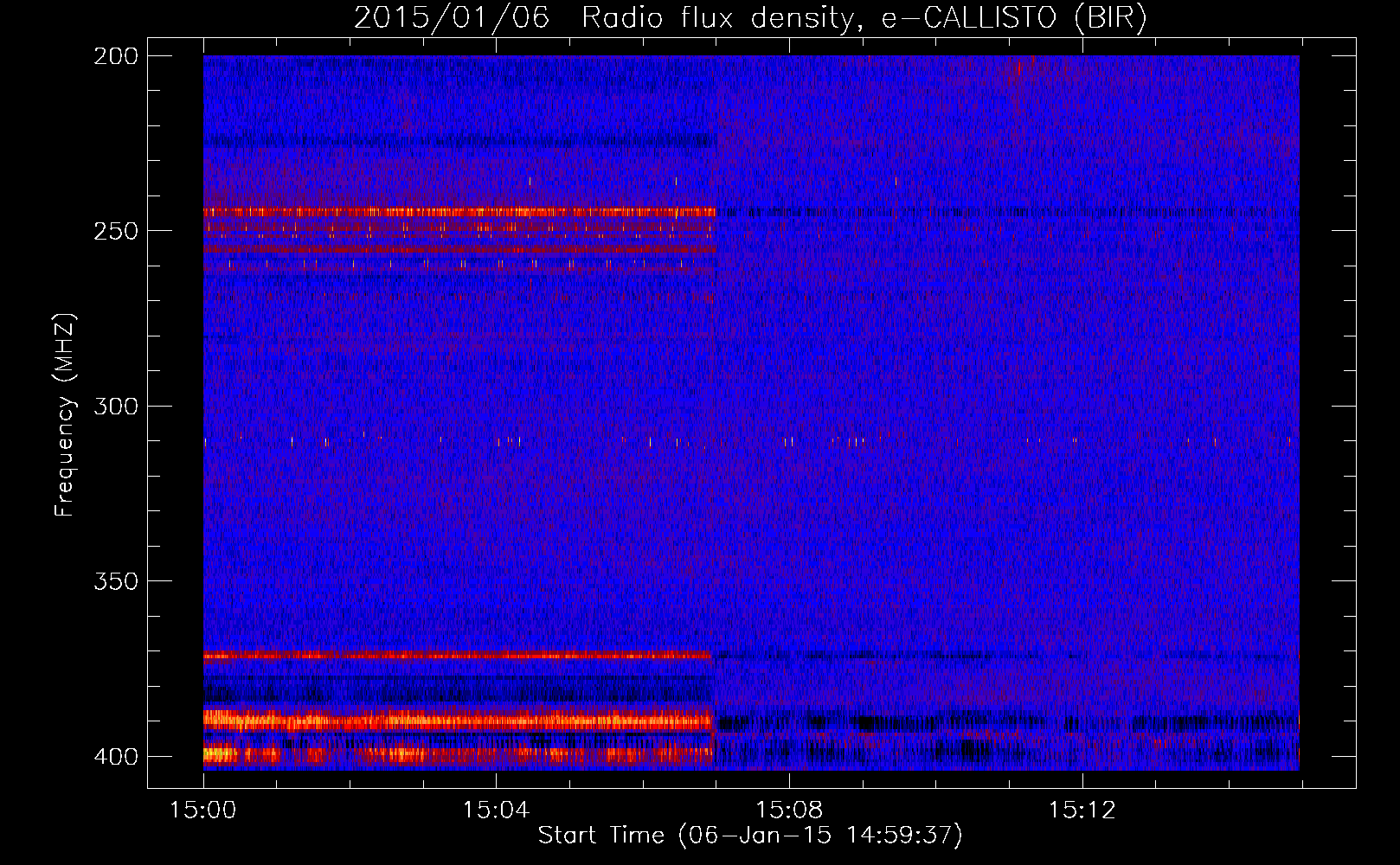Click the 350 frequency tick label

click(x=116, y=581)
